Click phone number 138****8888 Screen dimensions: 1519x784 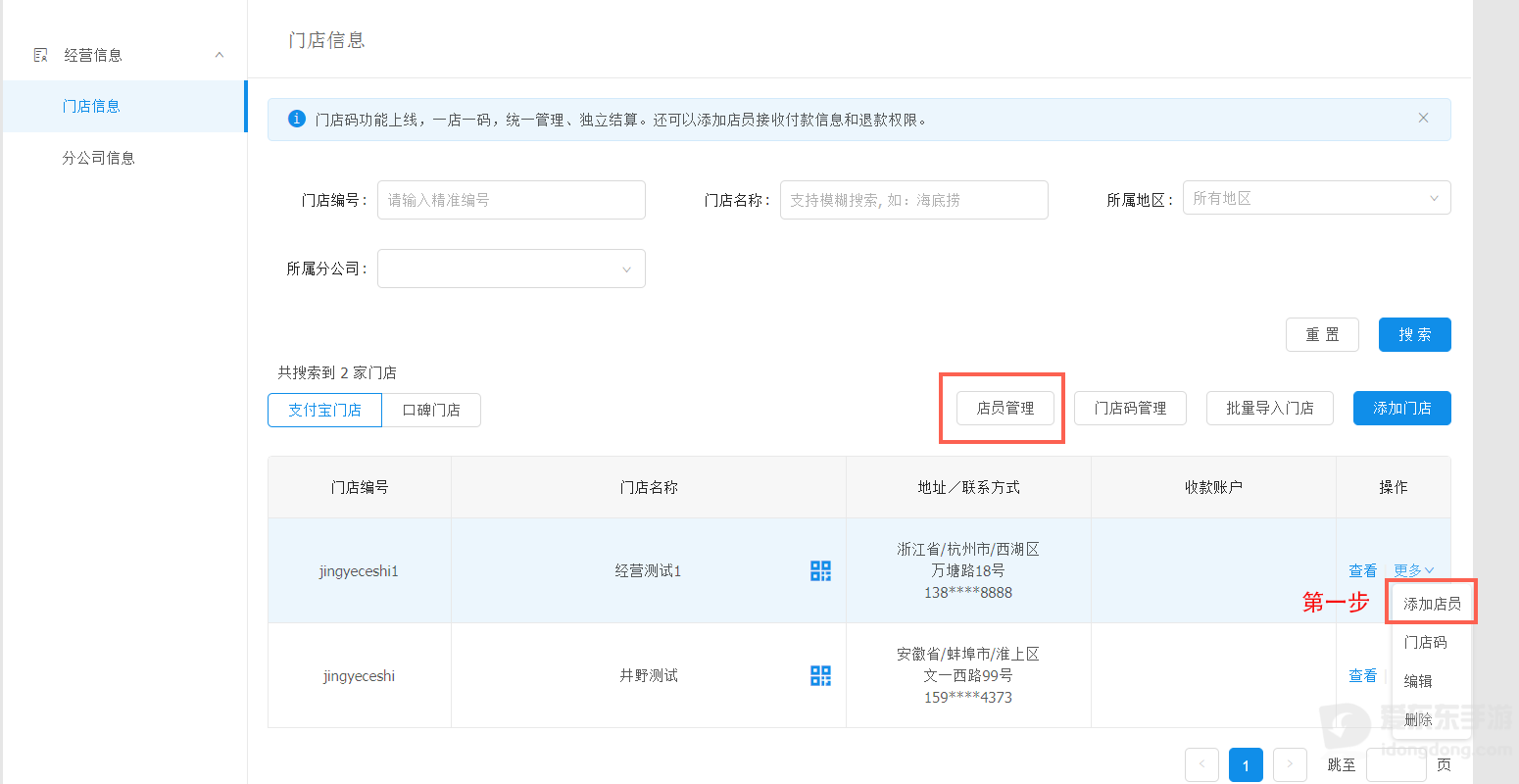point(968,592)
